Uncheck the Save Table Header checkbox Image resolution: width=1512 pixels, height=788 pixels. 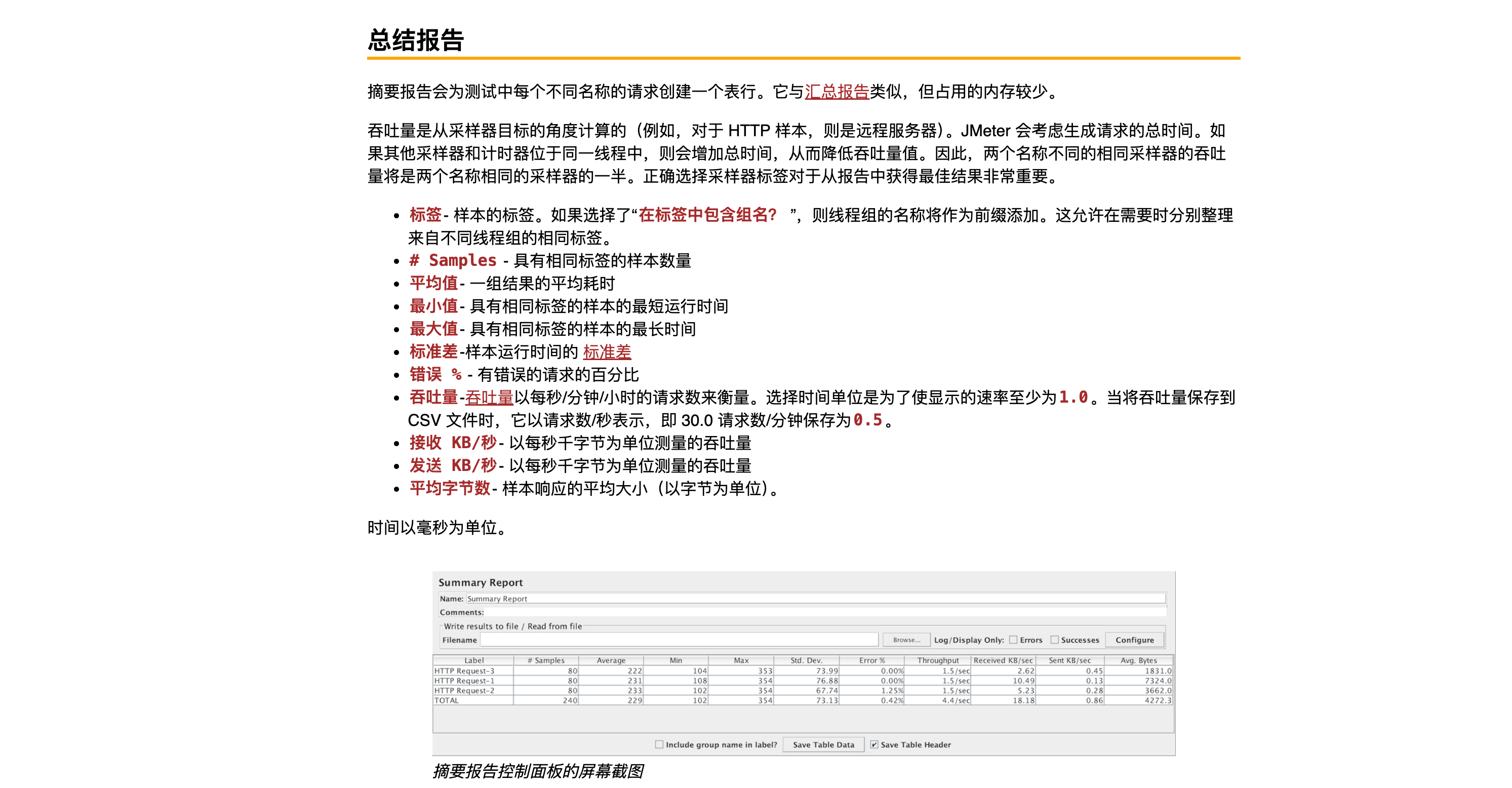tap(874, 744)
